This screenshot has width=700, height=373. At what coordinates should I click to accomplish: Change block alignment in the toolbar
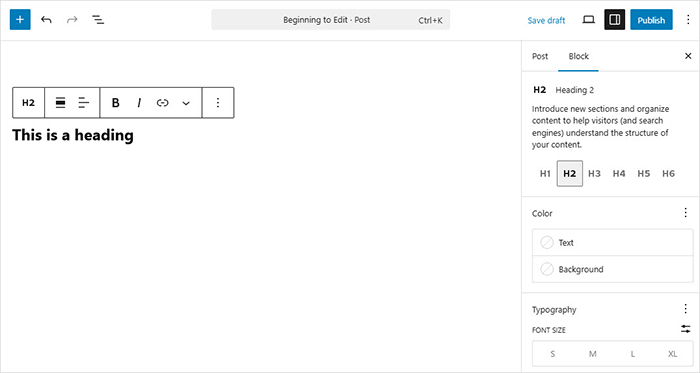coord(60,103)
